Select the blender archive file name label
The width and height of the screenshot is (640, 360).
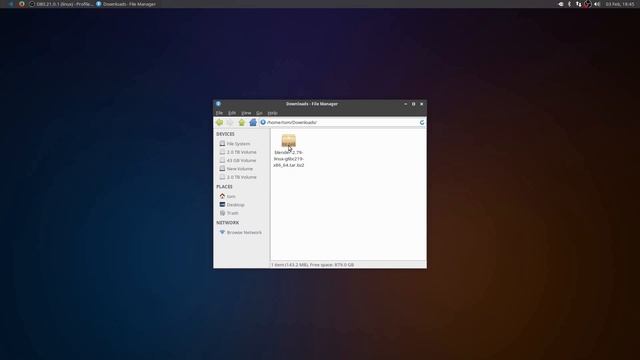click(x=289, y=159)
